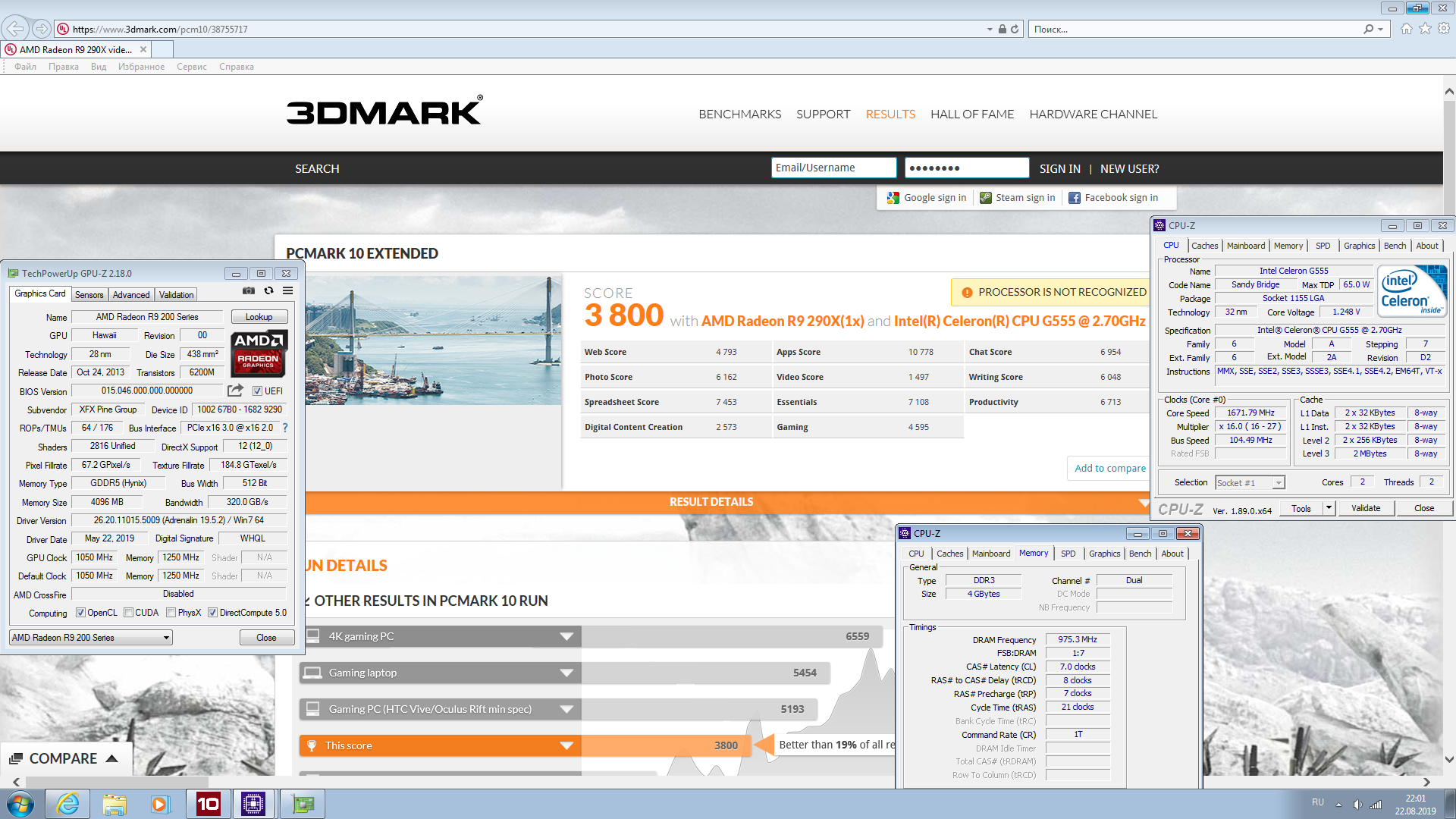Open Internet Explorer from taskbar
1456x819 pixels.
[x=68, y=804]
